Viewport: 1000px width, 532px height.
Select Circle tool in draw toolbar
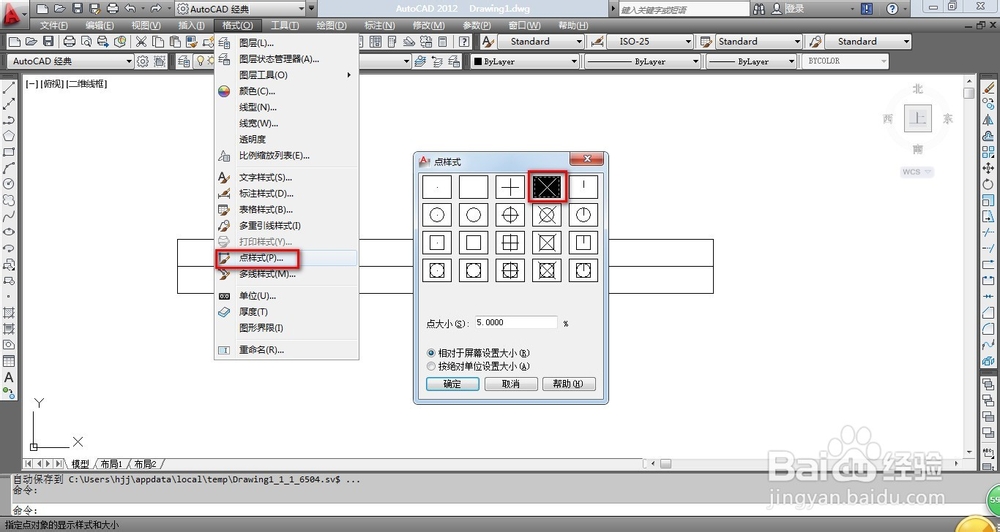(9, 184)
